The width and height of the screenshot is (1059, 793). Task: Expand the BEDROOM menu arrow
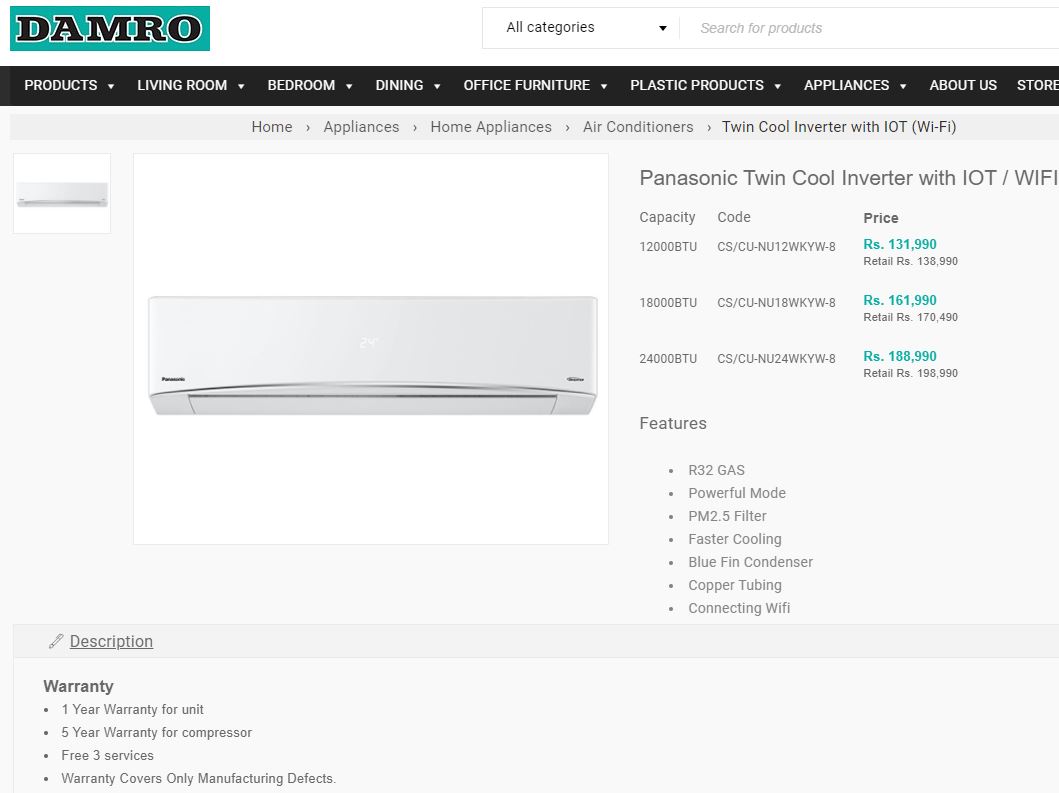(349, 86)
